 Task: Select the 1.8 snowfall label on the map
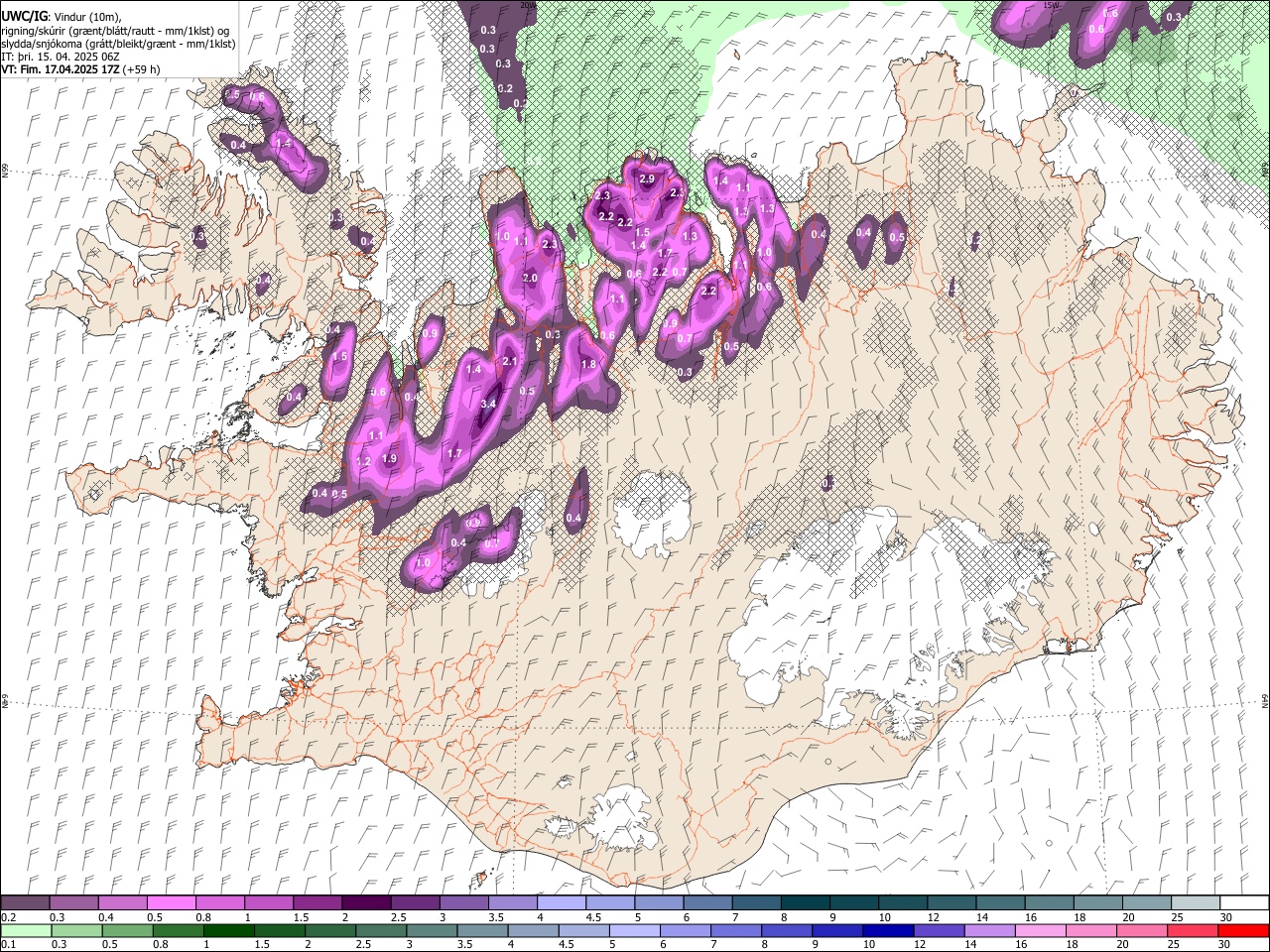588,365
